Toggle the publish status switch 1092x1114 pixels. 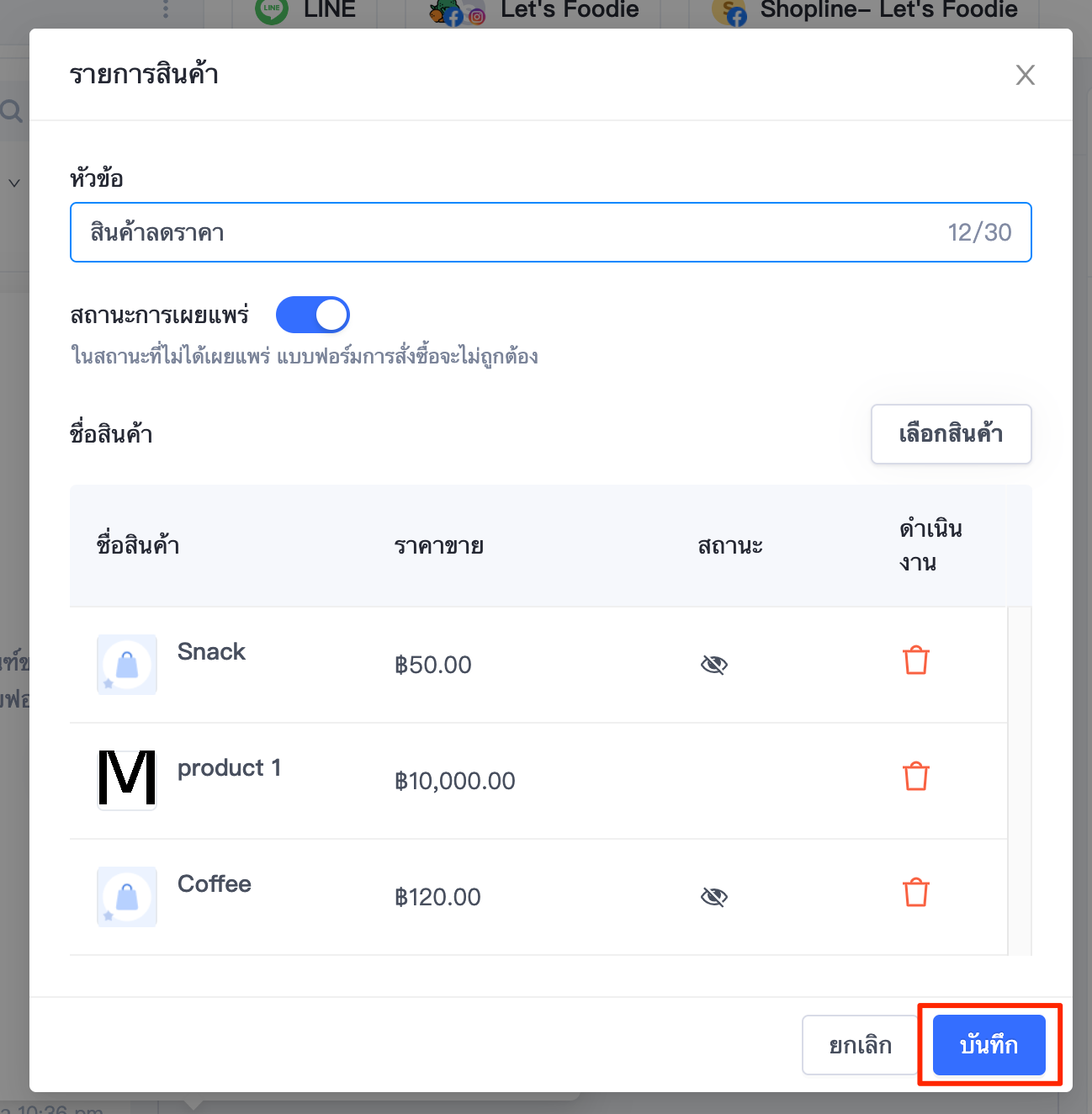313,316
